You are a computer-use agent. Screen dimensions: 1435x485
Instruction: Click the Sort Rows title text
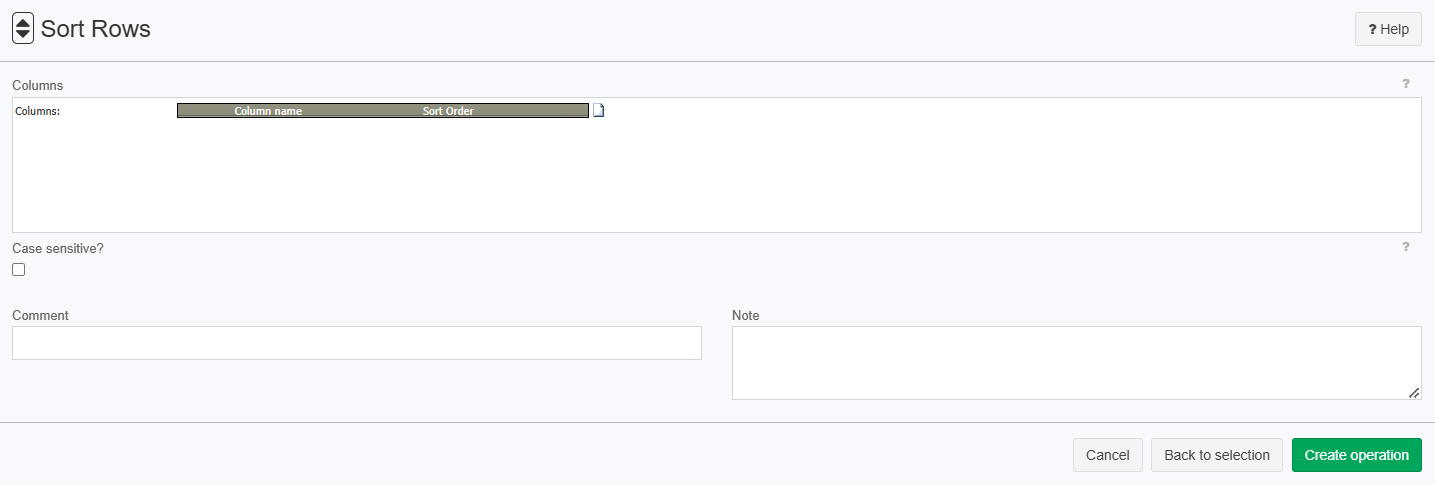click(x=96, y=29)
